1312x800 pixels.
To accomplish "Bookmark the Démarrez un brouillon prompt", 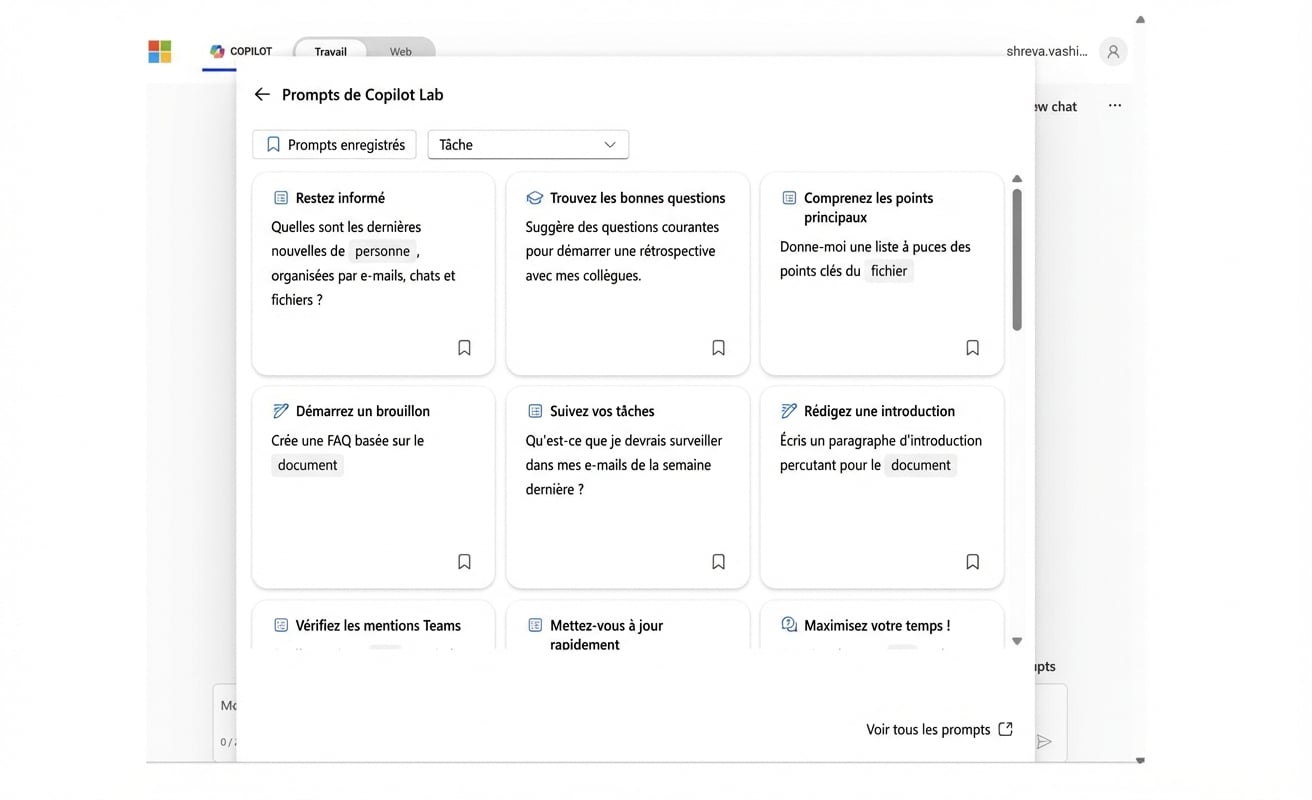I will point(464,562).
